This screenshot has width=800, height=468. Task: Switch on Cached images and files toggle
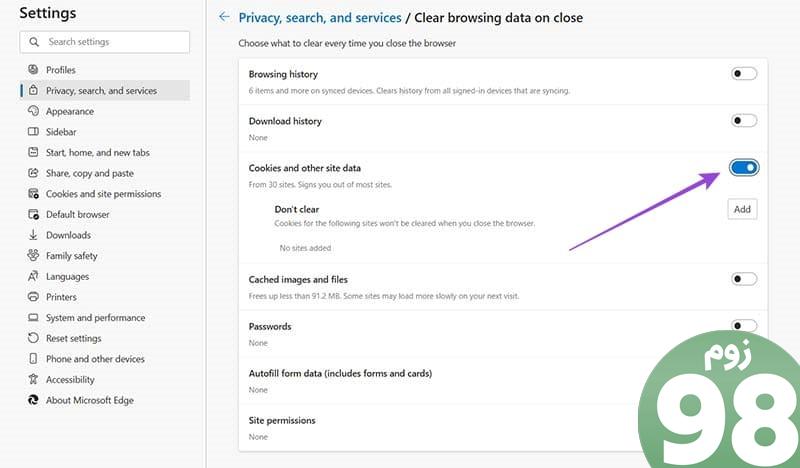(x=744, y=279)
